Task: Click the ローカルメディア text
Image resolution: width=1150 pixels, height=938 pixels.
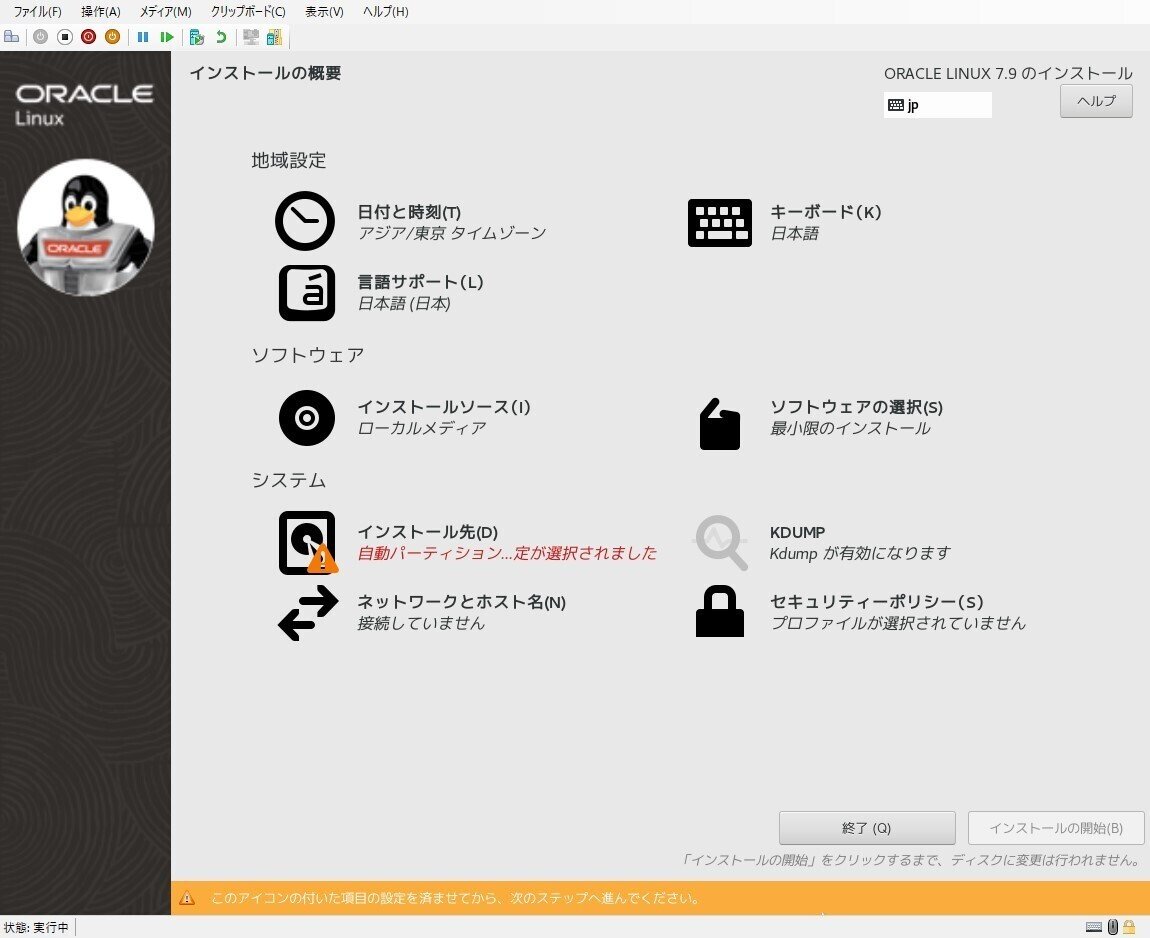Action: tap(422, 428)
